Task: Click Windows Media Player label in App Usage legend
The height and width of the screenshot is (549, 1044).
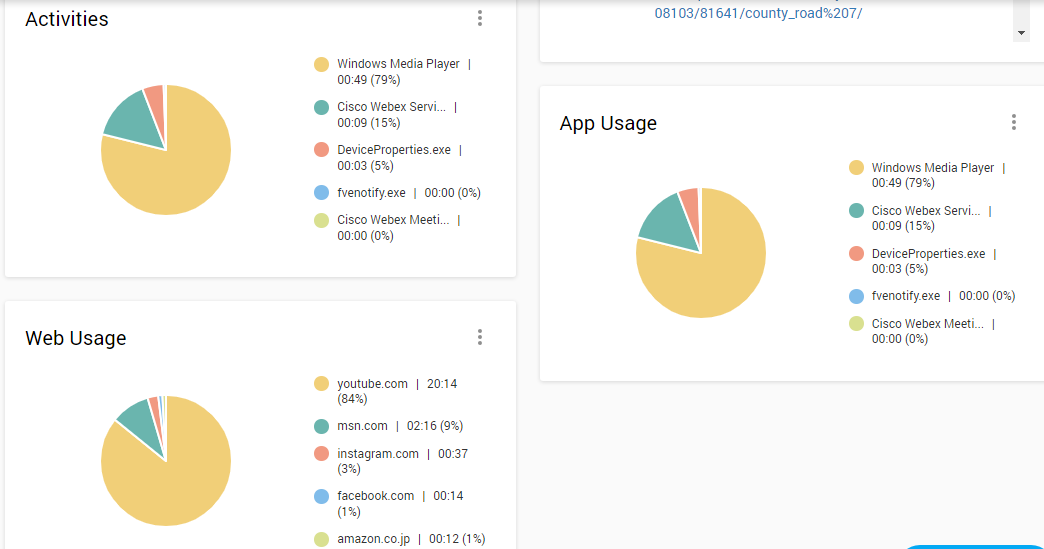Action: coord(933,168)
